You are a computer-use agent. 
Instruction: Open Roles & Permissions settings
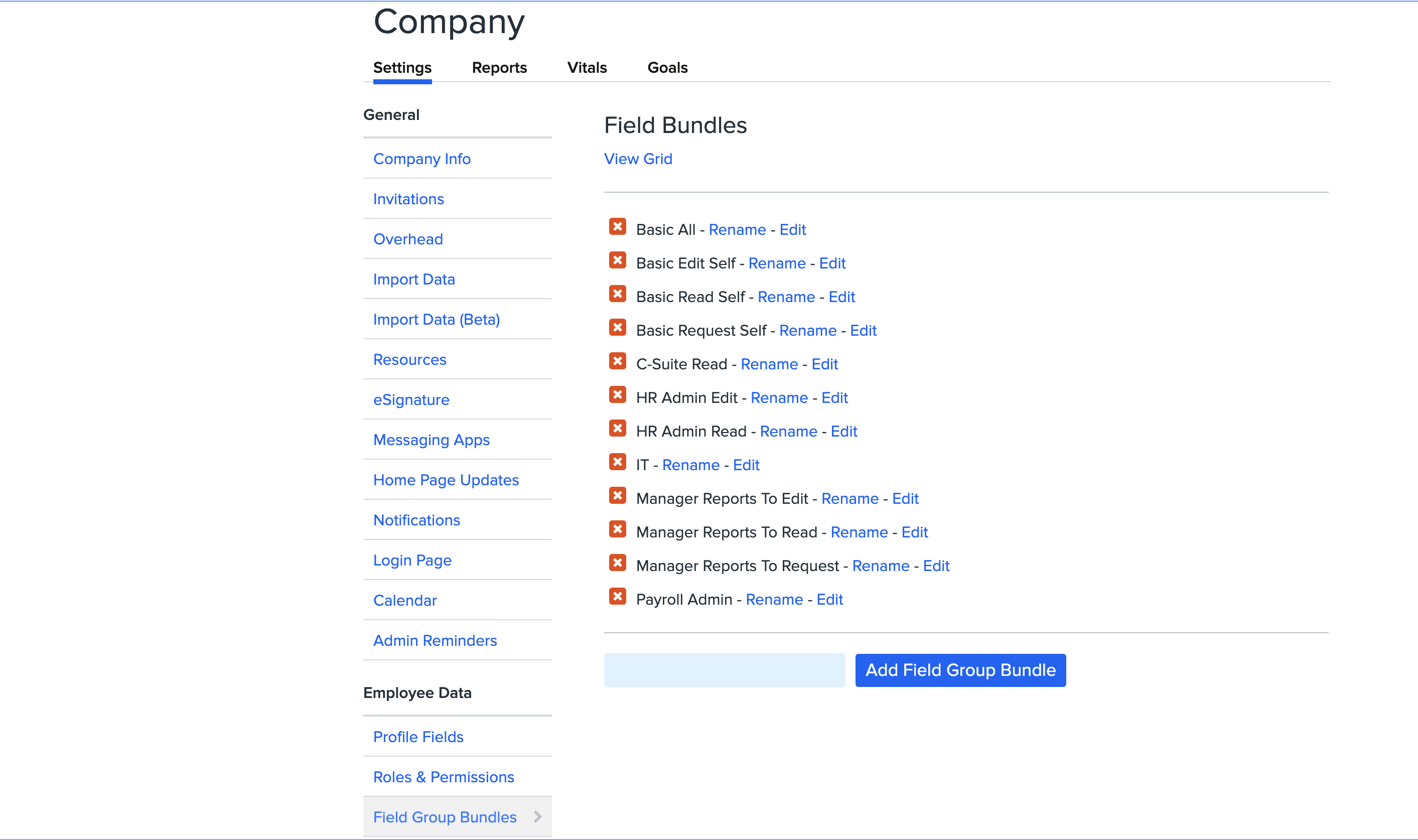(x=444, y=778)
